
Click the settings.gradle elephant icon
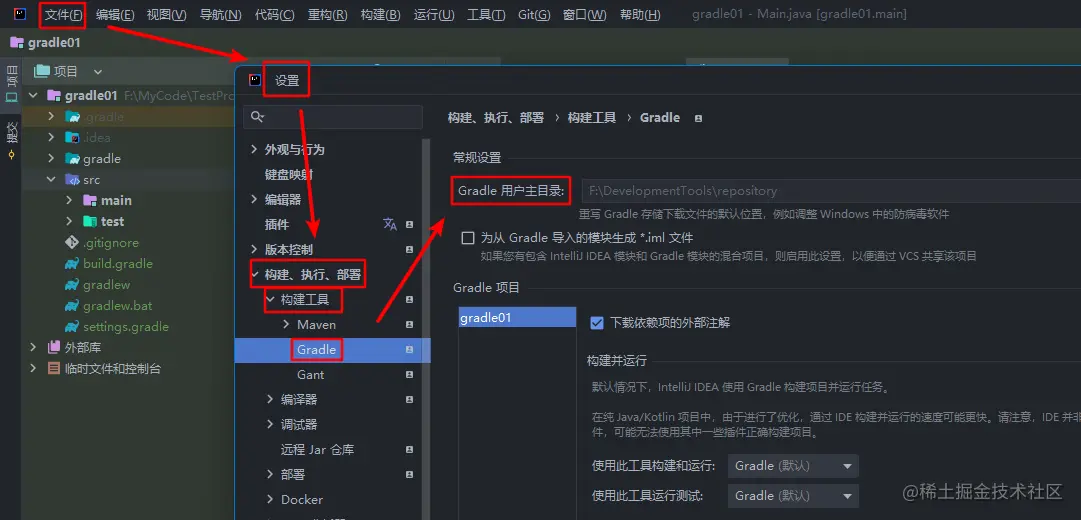[x=72, y=327]
